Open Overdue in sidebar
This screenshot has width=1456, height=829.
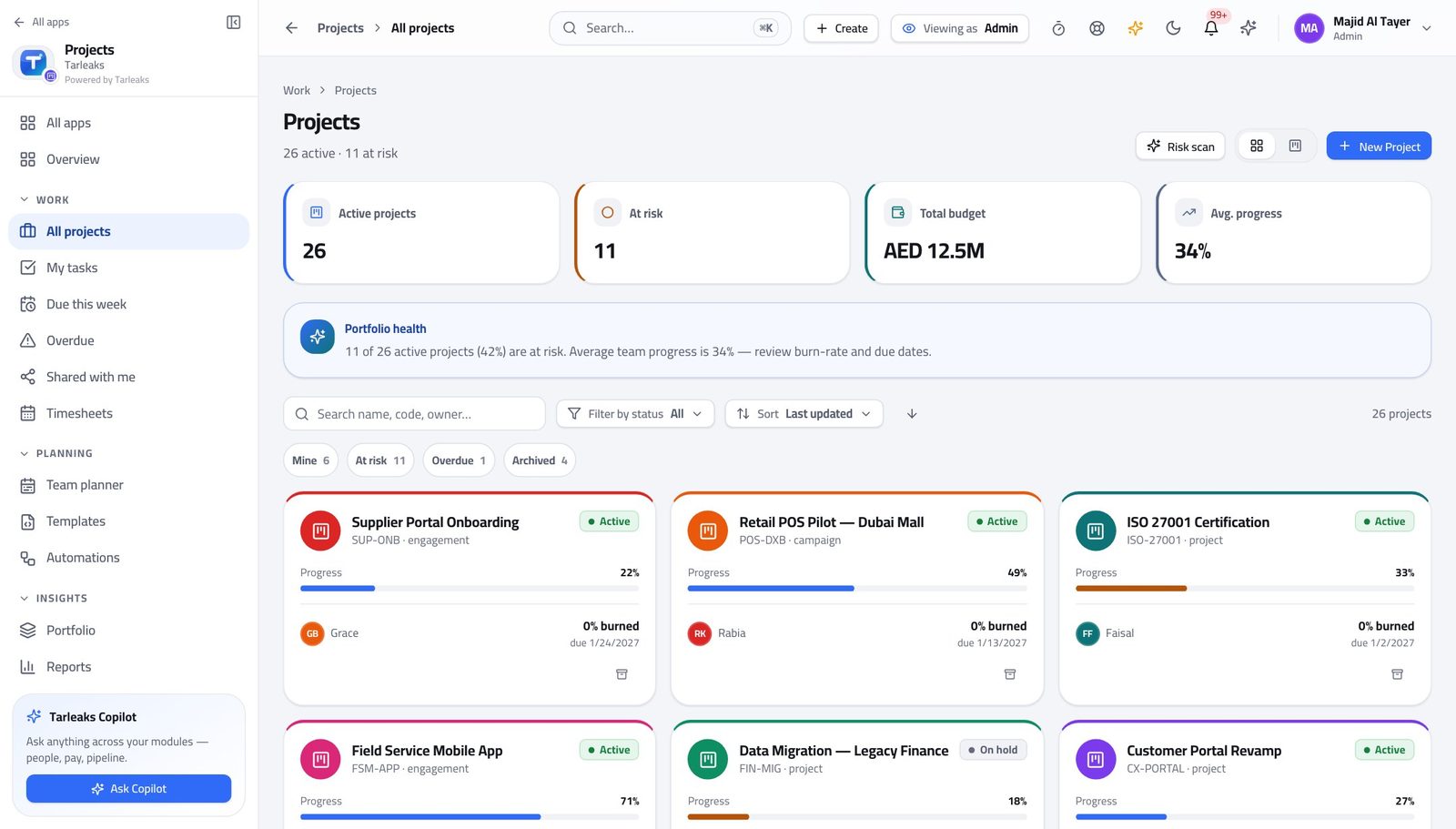click(x=128, y=340)
